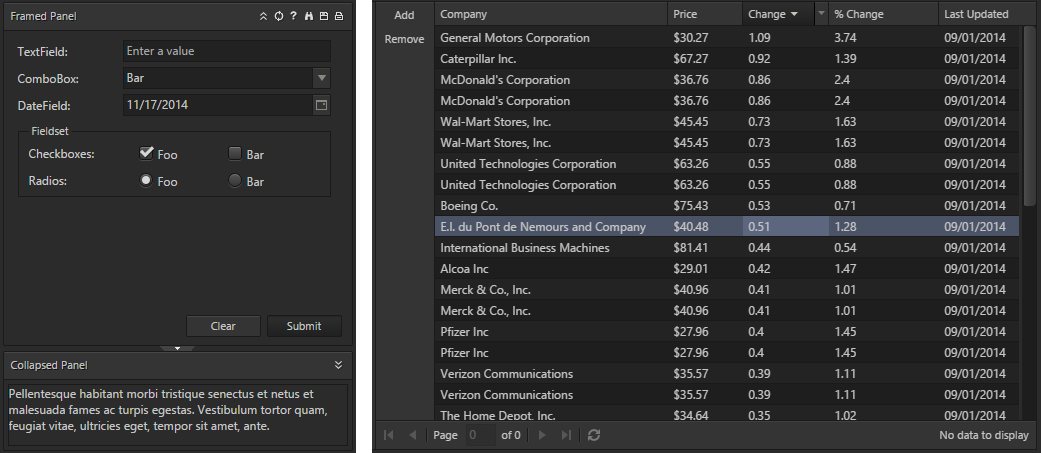Click the page number input in the pager

481,435
